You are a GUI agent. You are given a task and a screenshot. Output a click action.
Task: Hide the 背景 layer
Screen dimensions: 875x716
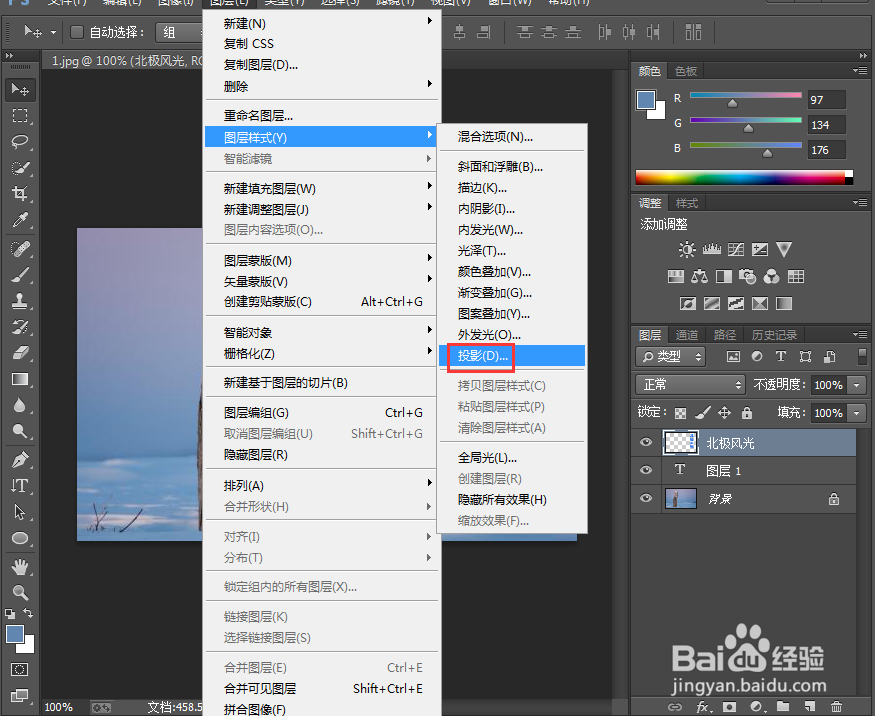coord(646,498)
